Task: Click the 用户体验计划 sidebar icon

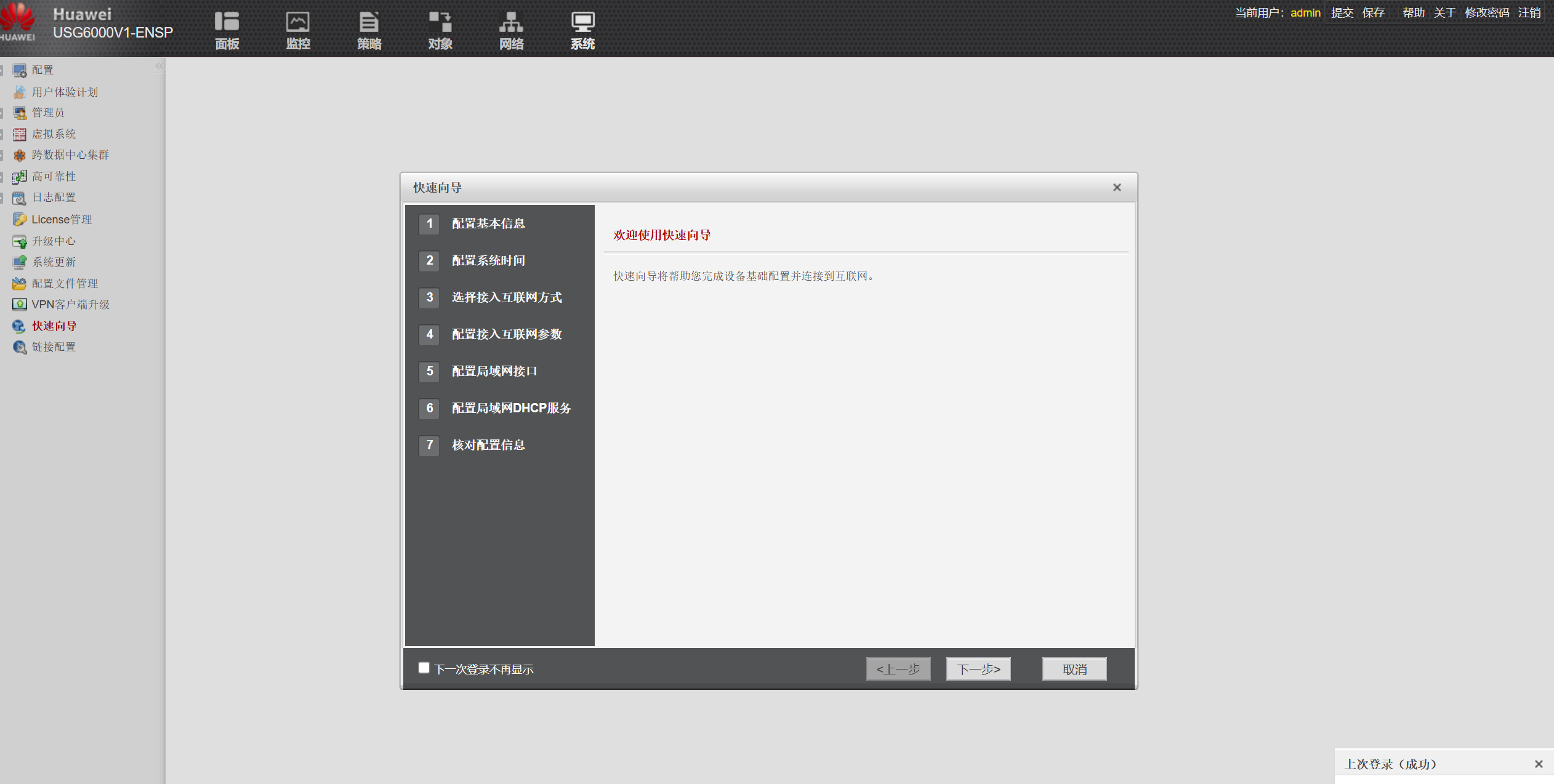Action: pos(20,92)
